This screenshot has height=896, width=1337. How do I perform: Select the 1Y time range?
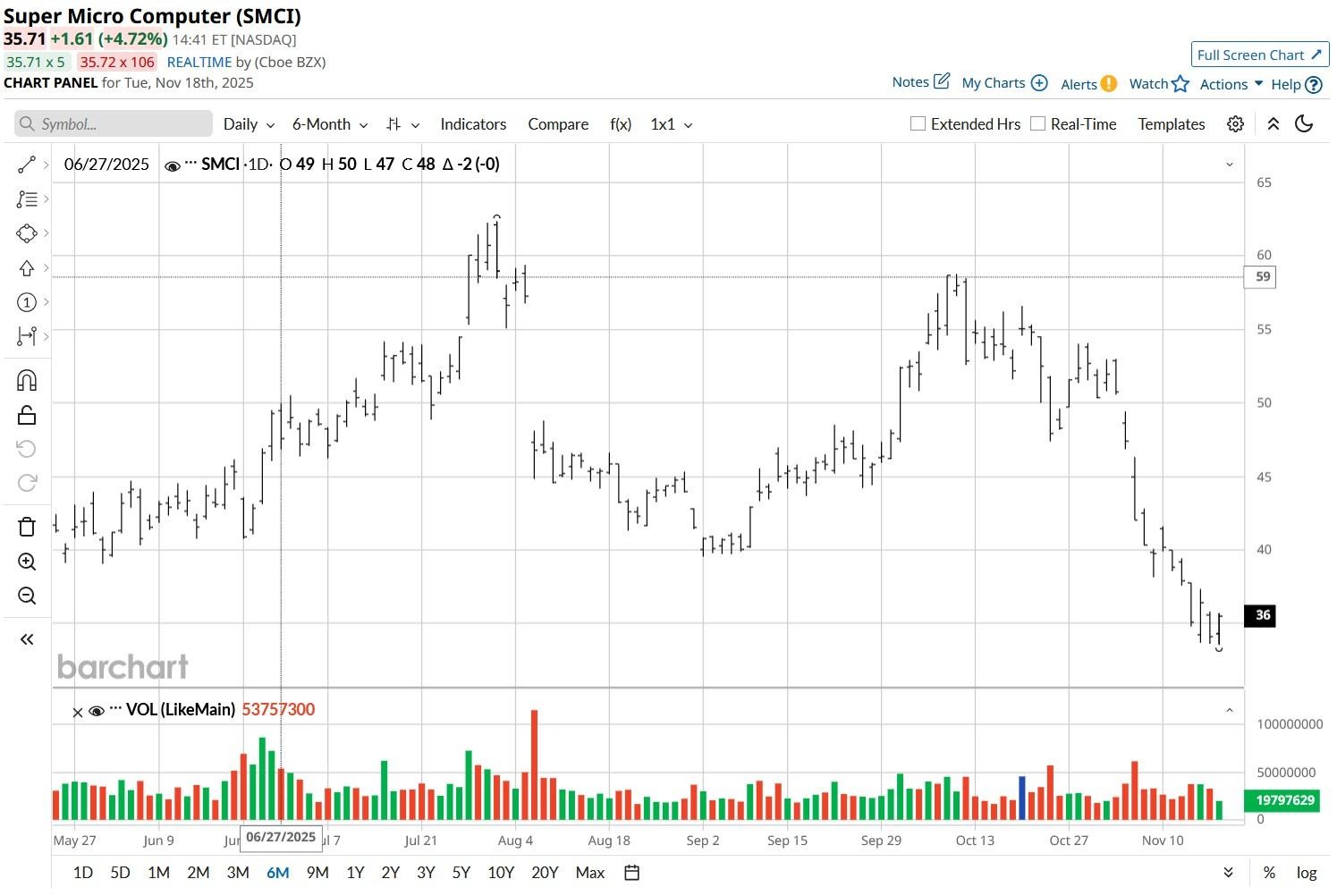click(x=355, y=873)
